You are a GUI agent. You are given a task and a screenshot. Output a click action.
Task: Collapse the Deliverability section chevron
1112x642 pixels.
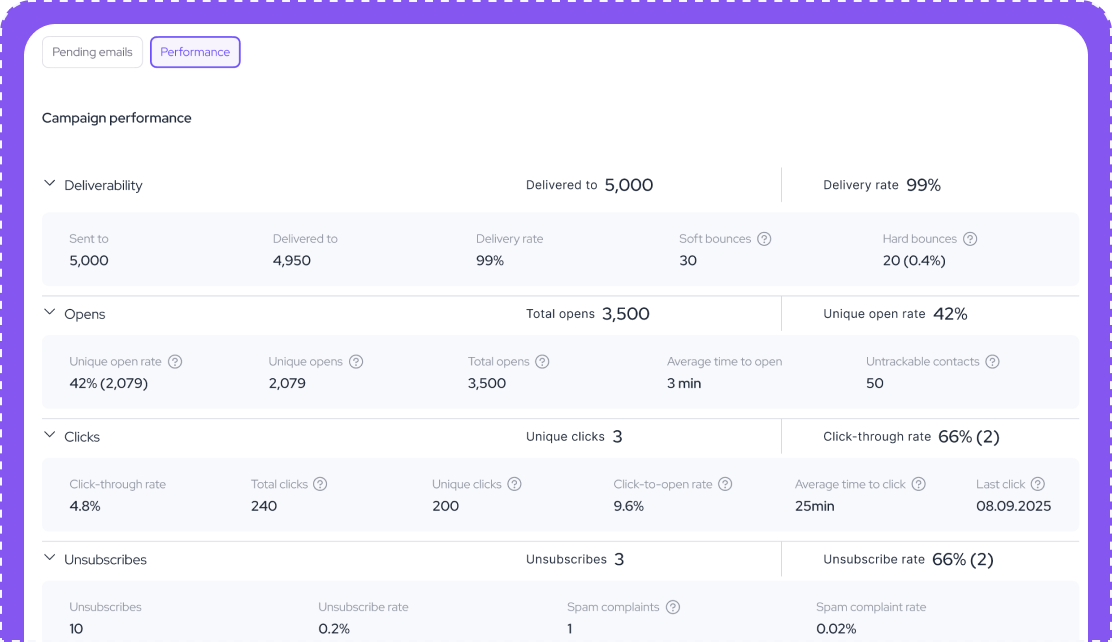49,184
